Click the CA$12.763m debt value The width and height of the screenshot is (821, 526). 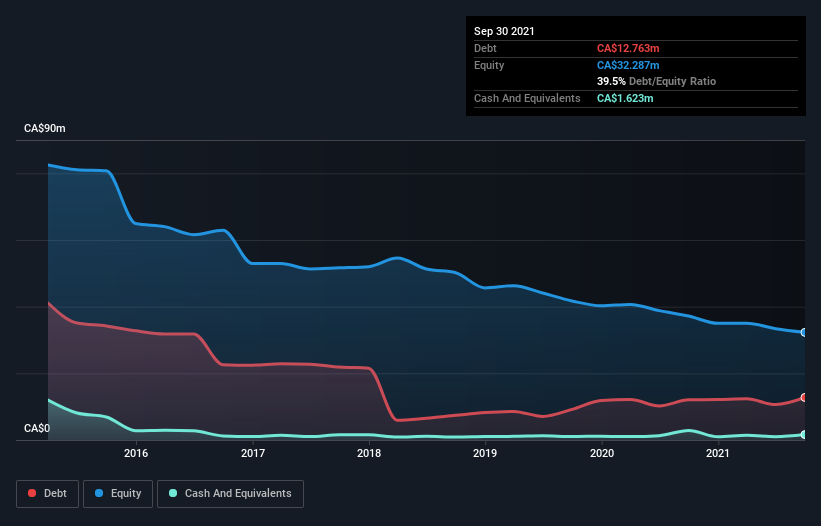(x=628, y=48)
